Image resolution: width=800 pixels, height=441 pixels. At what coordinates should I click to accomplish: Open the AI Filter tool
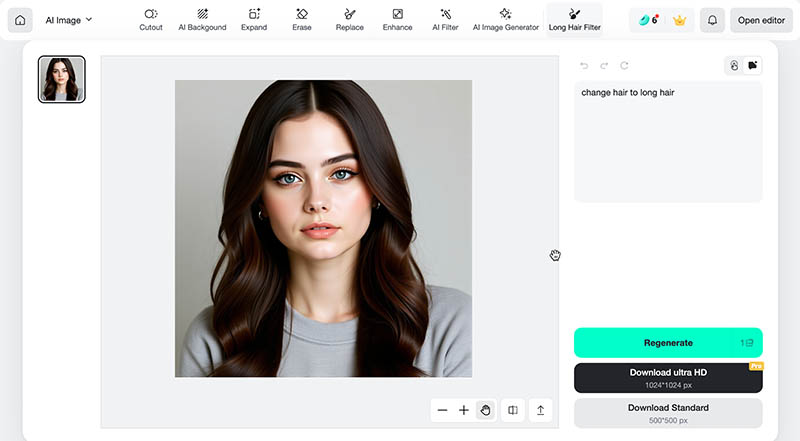pyautogui.click(x=445, y=19)
